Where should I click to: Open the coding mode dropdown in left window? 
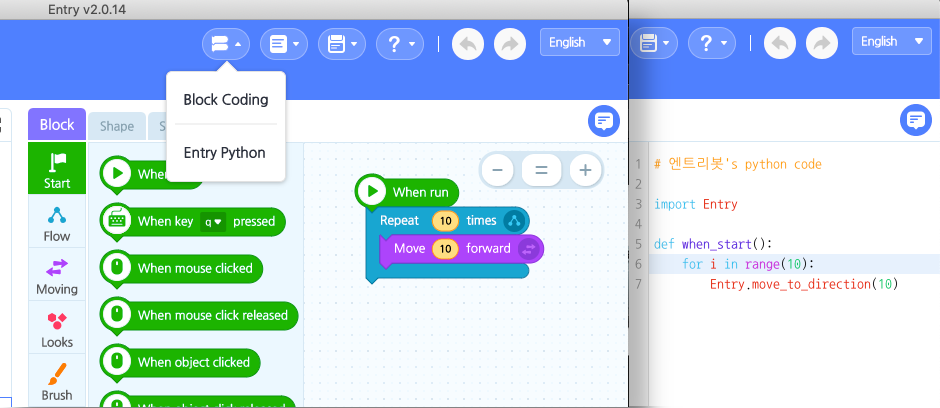[225, 44]
